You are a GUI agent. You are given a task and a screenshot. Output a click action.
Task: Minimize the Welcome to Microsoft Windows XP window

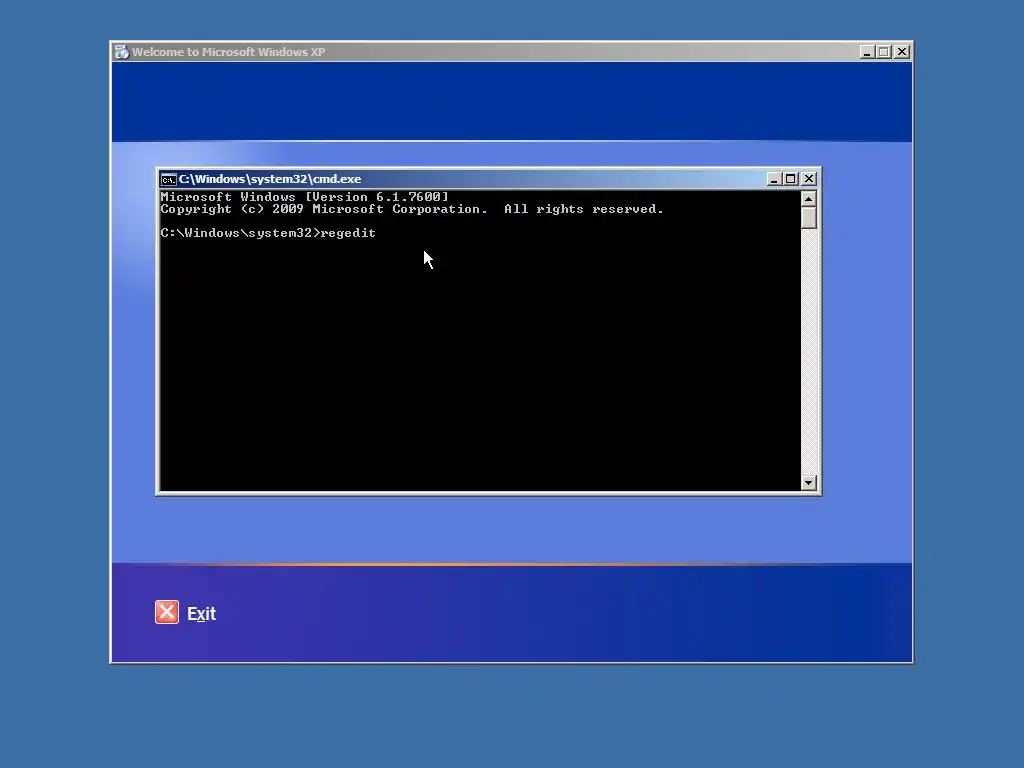tap(867, 52)
